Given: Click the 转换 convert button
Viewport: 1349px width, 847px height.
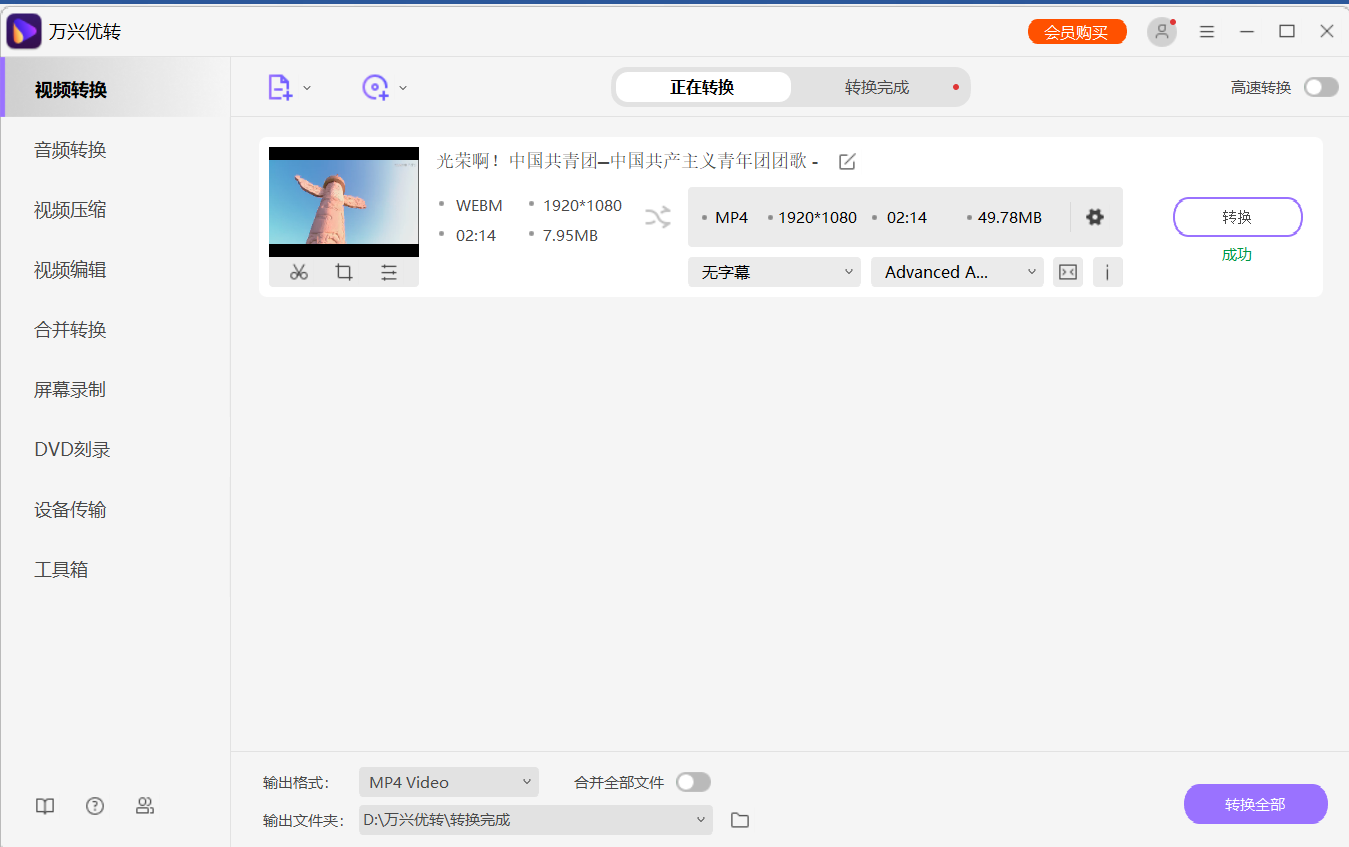Looking at the screenshot, I should click(1237, 216).
